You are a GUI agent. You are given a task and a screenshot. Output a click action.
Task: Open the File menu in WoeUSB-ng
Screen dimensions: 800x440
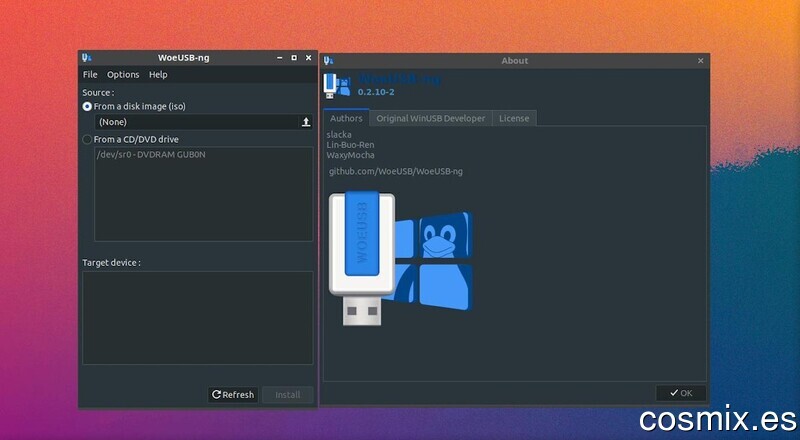point(90,75)
